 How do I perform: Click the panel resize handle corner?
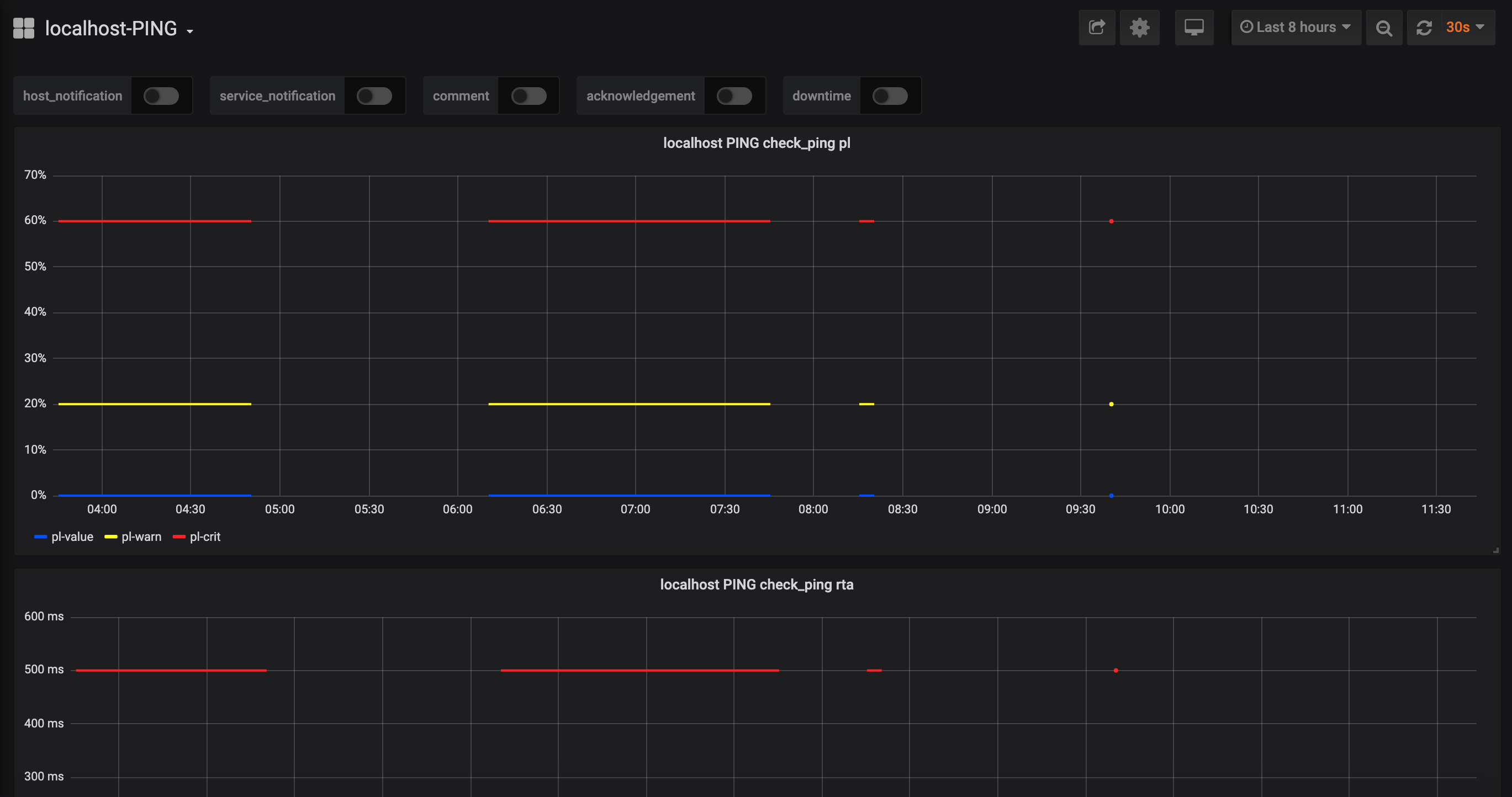1495,550
